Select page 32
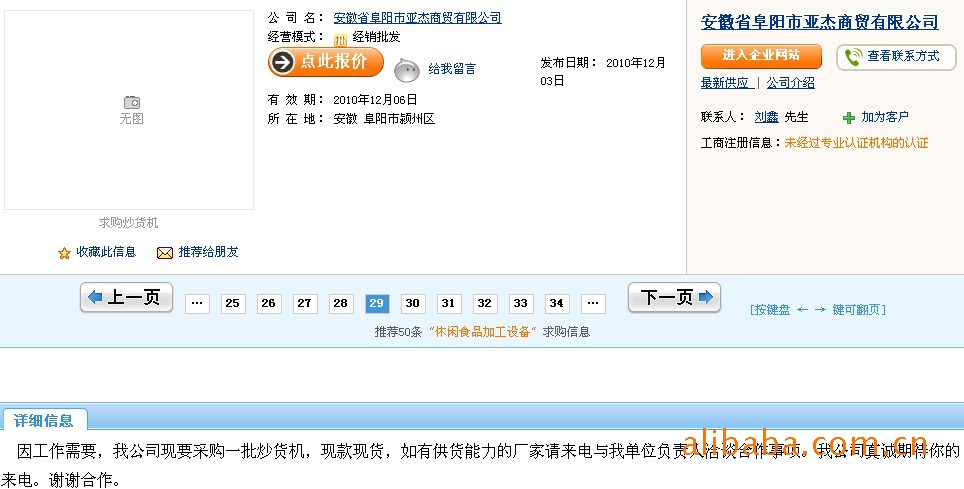The image size is (964, 489). (x=484, y=303)
